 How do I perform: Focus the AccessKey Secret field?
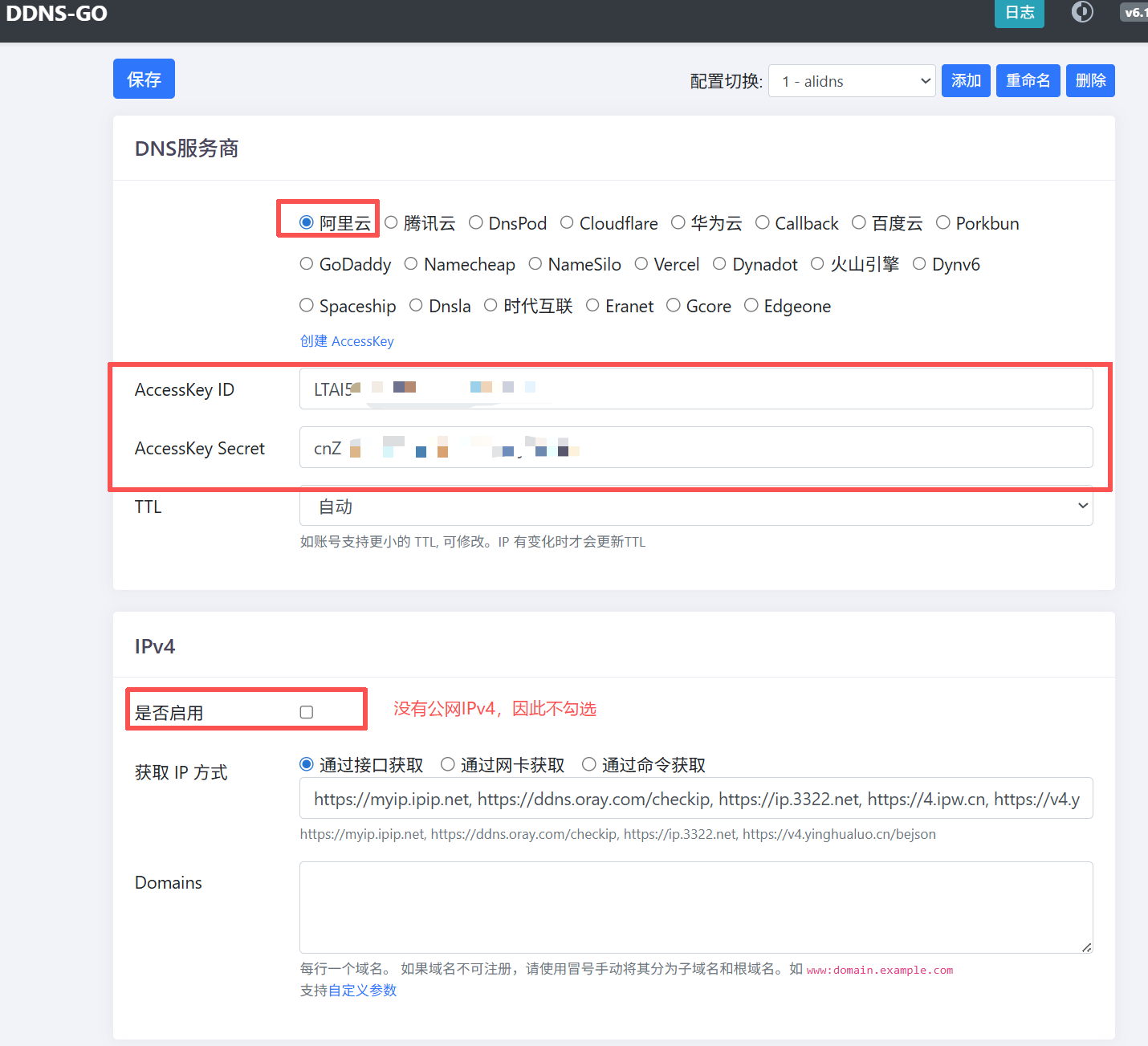pos(695,448)
